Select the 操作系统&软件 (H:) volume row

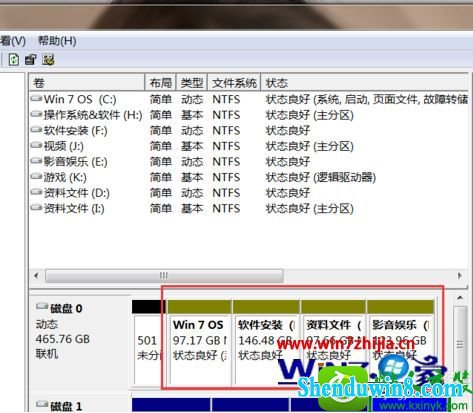[x=249, y=115]
